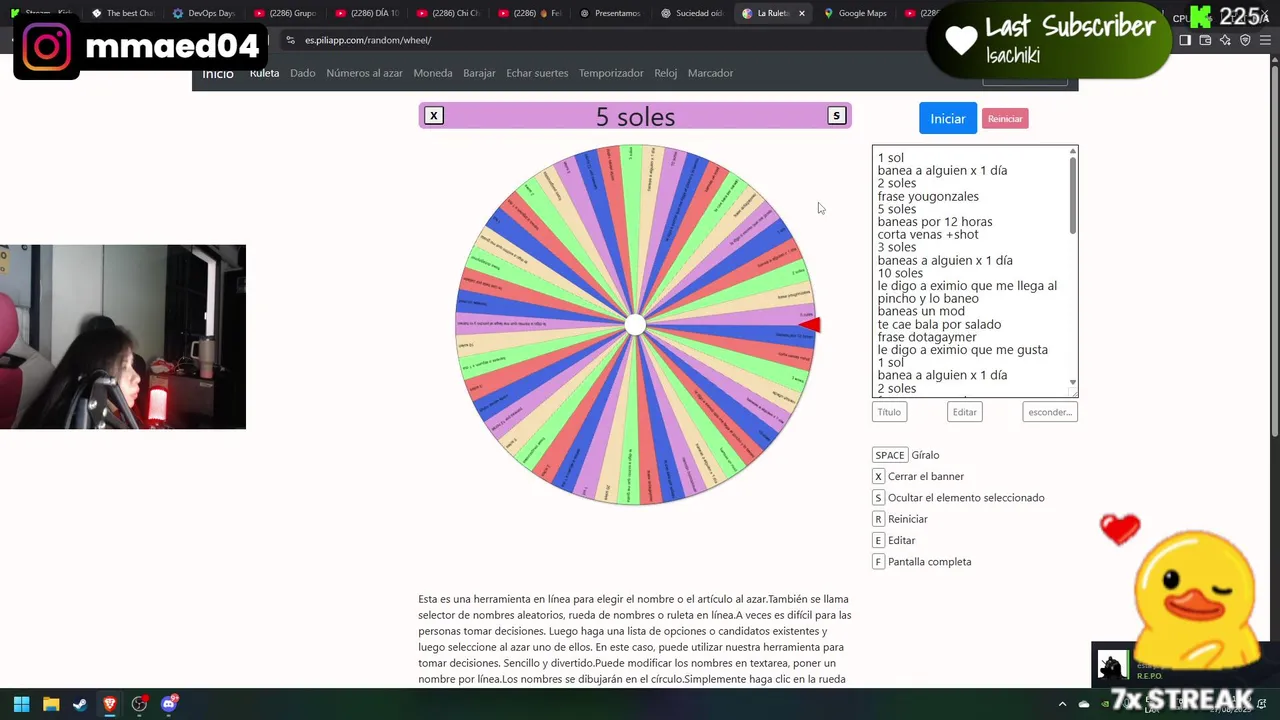
Task: Click the Título button below the list
Action: point(889,412)
